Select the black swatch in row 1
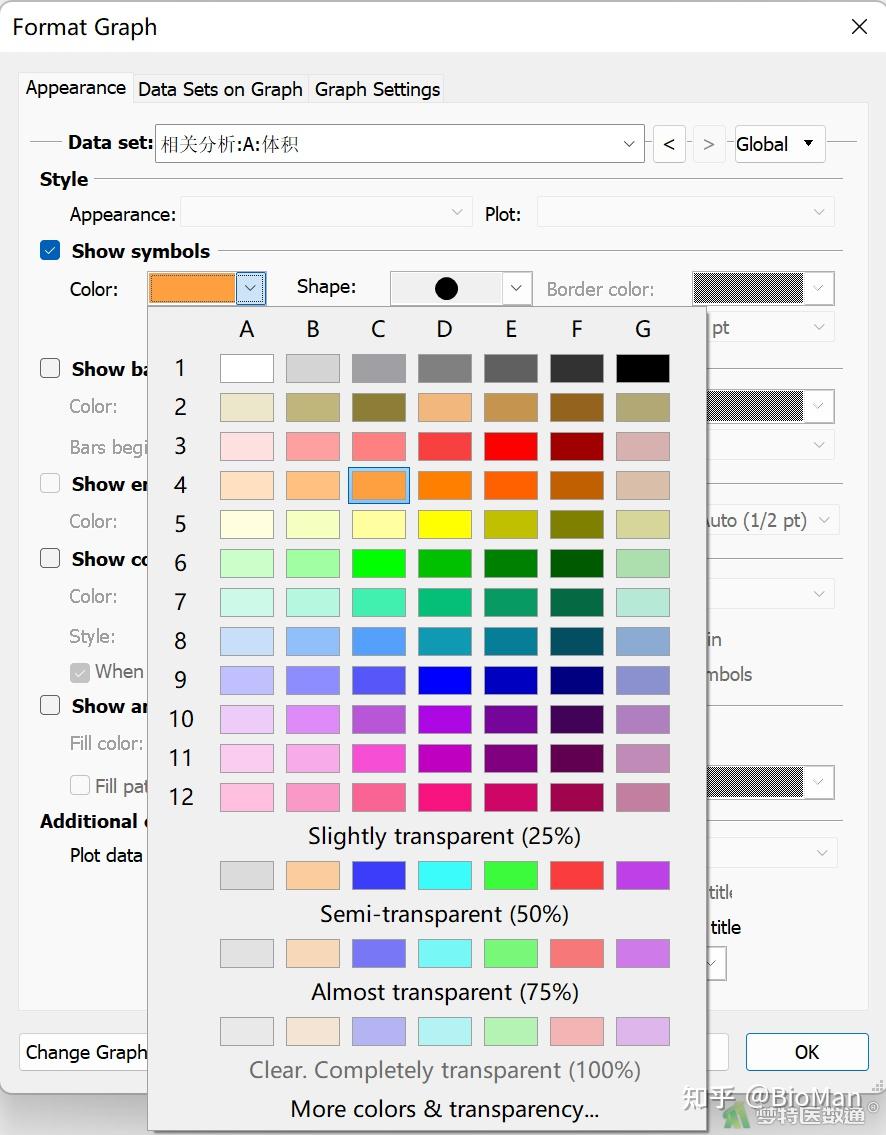This screenshot has height=1135, width=886. click(x=642, y=369)
